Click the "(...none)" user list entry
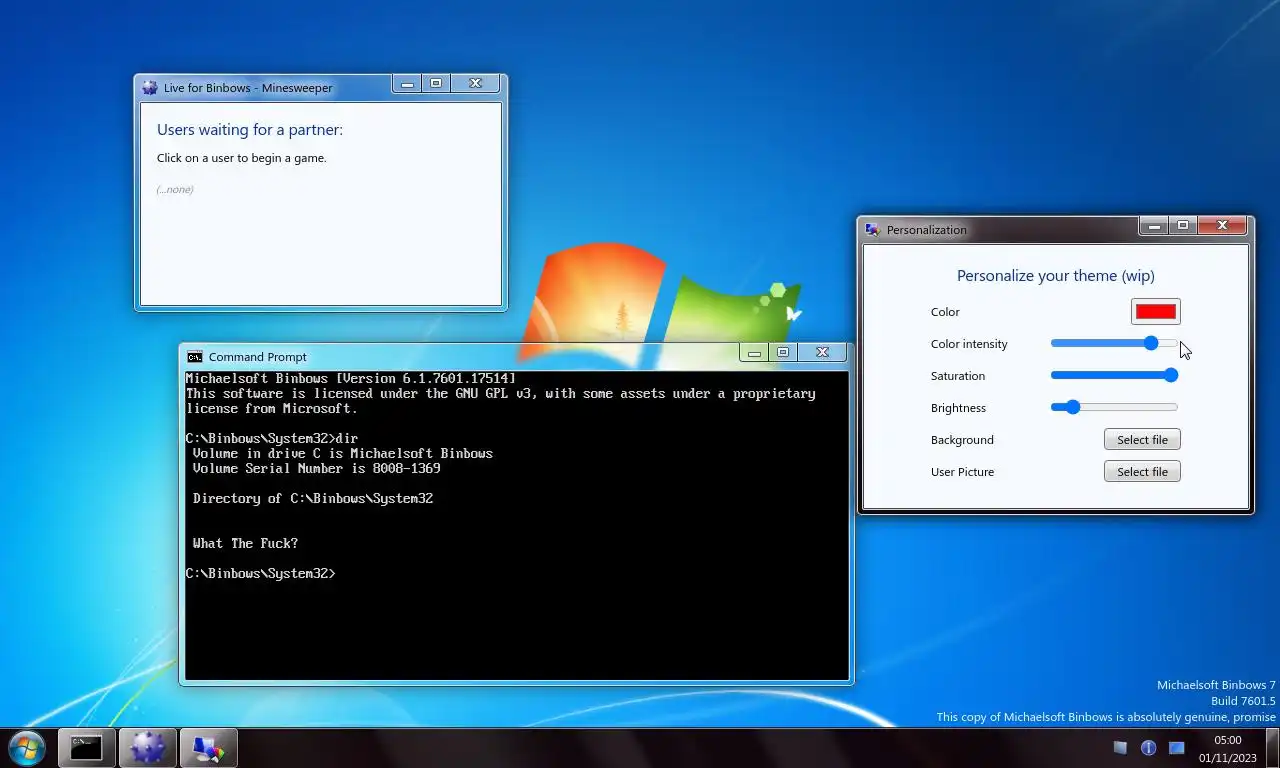Screen dimensions: 1280x768 point(175,189)
